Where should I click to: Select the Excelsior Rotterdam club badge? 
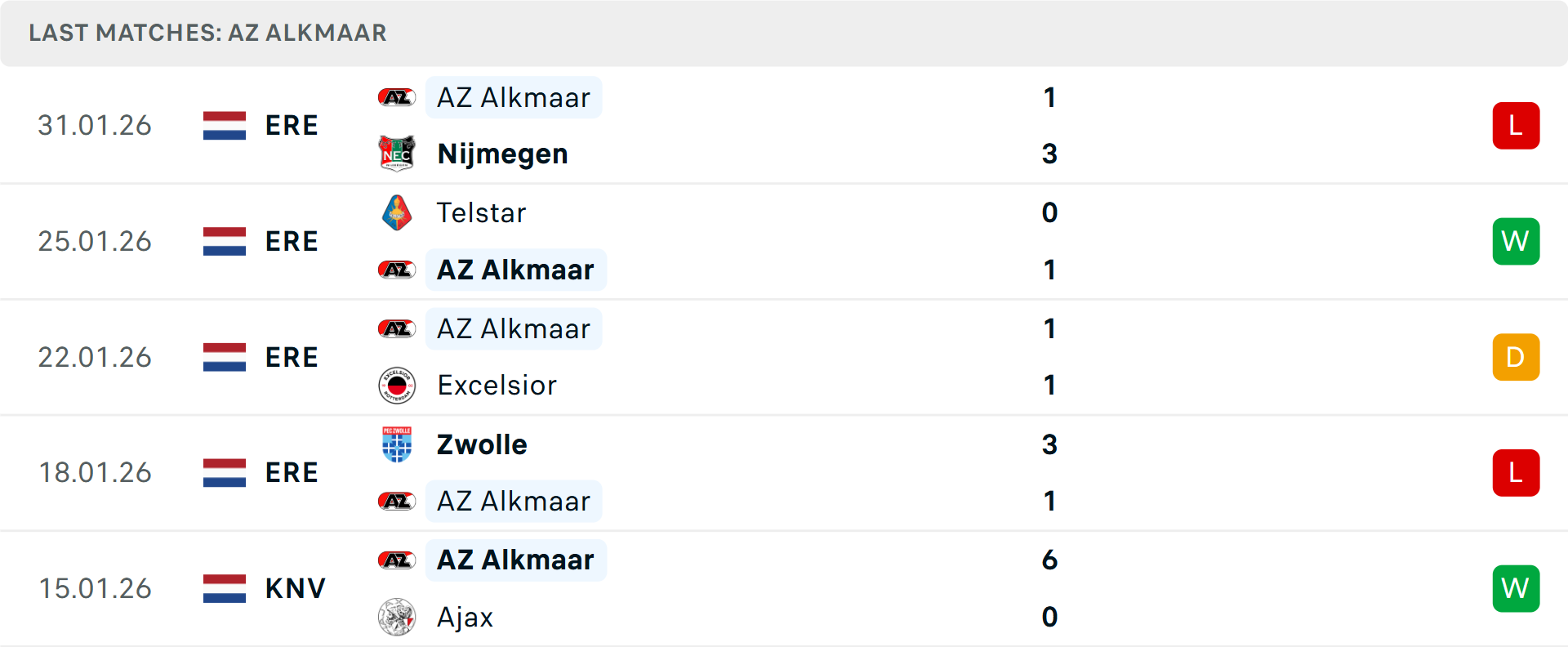point(397,384)
